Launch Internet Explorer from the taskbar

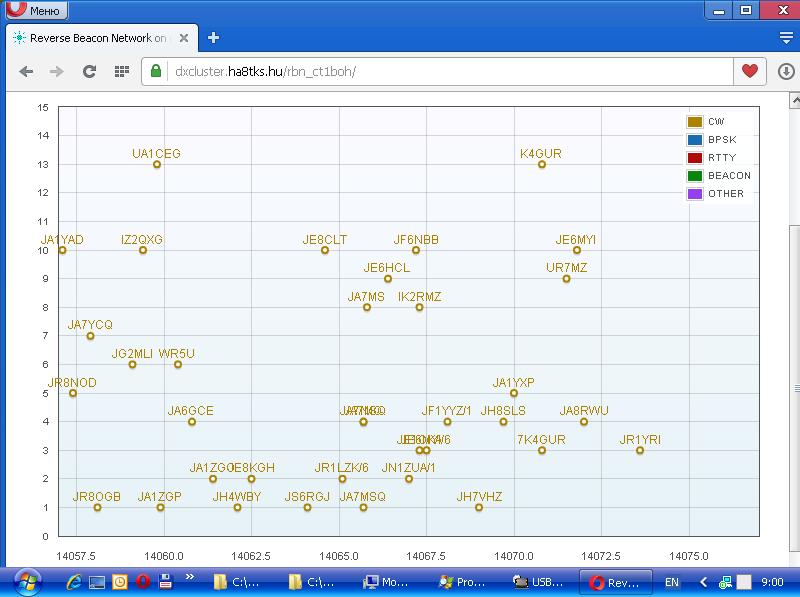point(74,582)
